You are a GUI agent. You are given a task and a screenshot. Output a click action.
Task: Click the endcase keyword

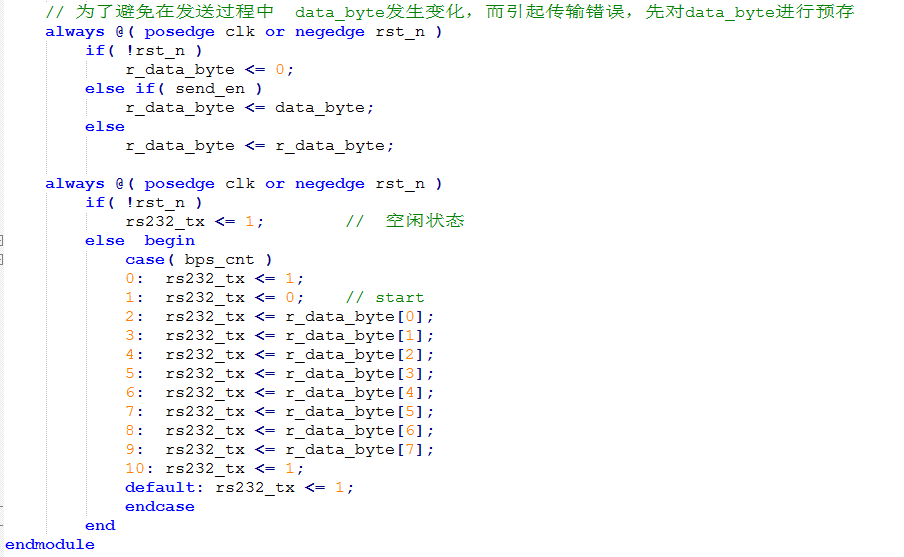pos(160,506)
